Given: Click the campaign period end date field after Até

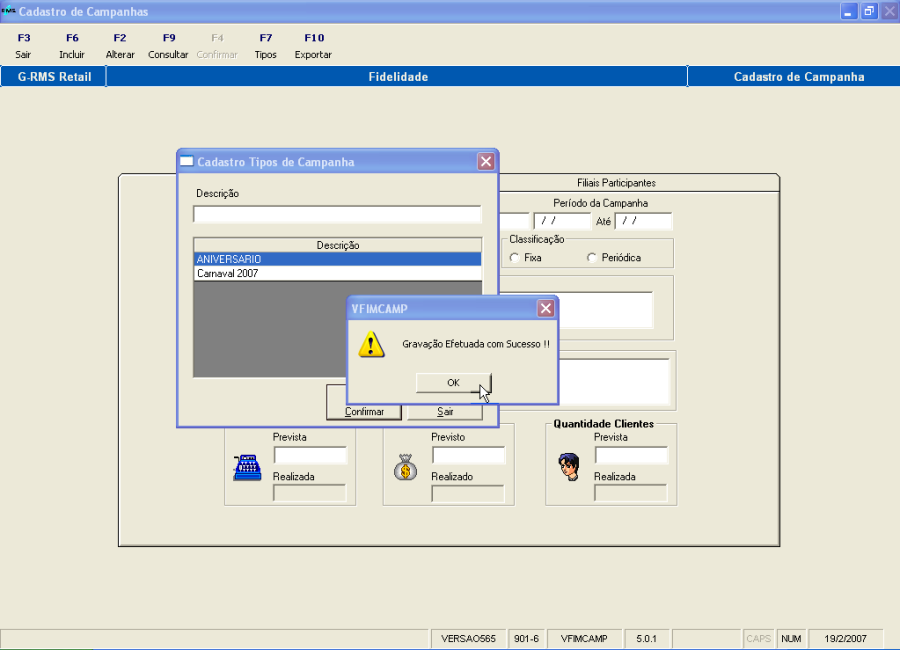Looking at the screenshot, I should tap(643, 221).
